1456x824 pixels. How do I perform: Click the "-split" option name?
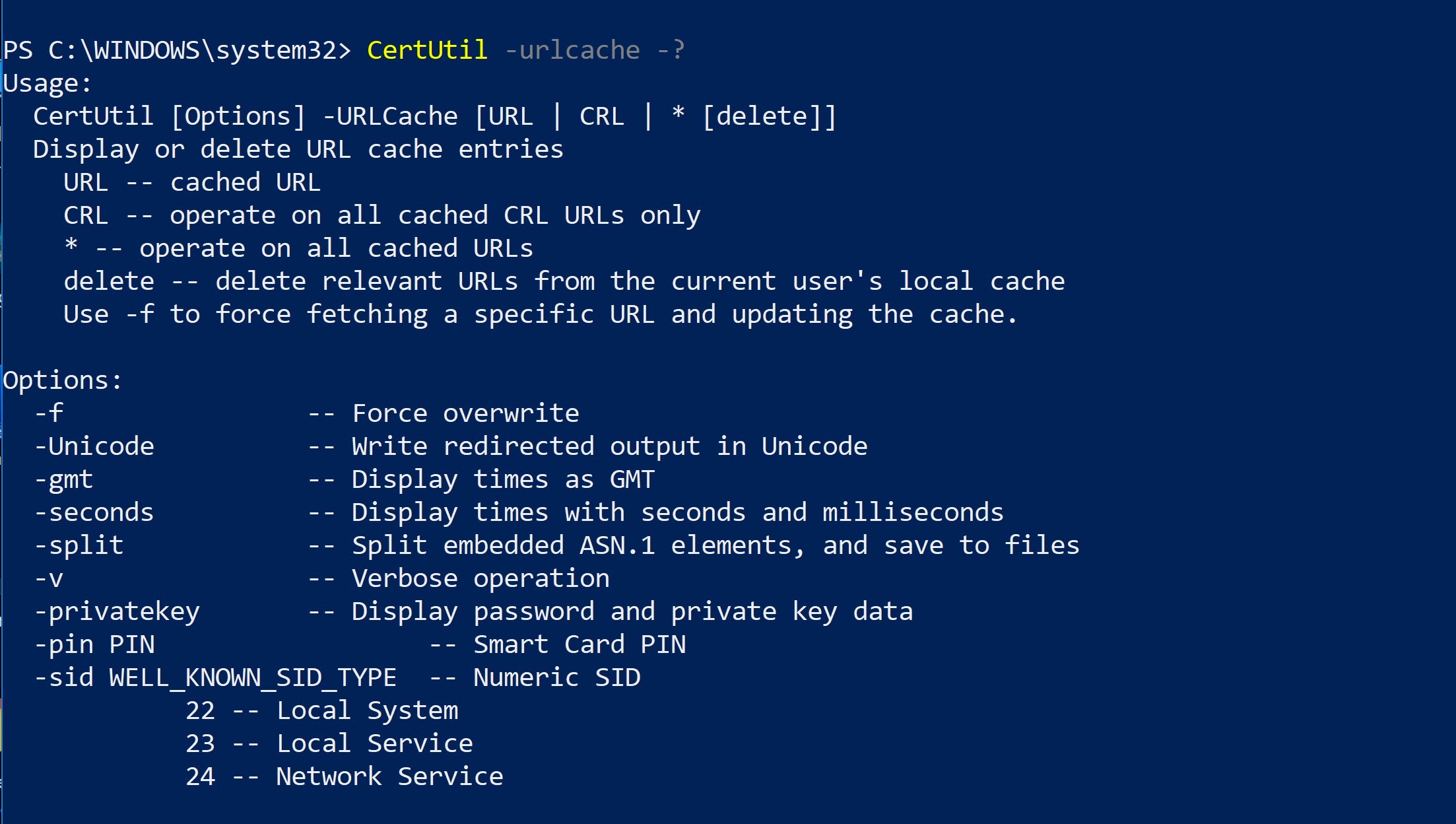(79, 545)
